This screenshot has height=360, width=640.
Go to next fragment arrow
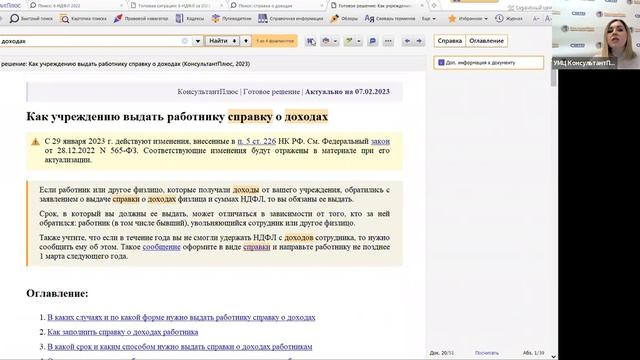click(x=419, y=41)
